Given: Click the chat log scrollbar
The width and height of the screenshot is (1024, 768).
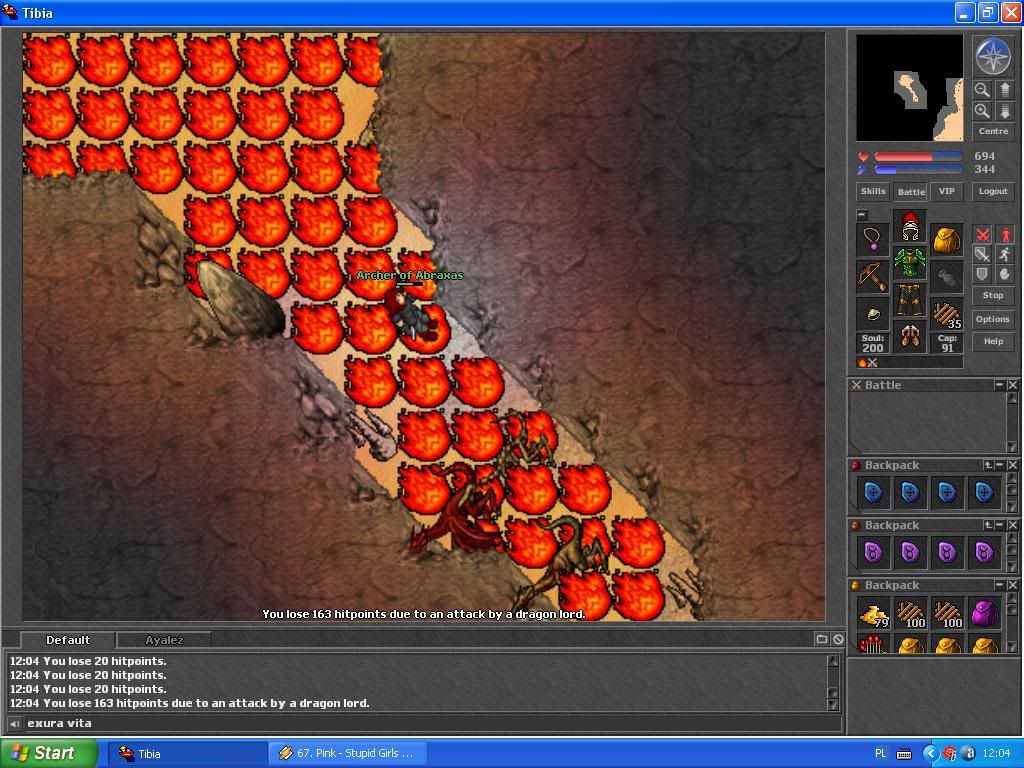Looking at the screenshot, I should click(833, 682).
